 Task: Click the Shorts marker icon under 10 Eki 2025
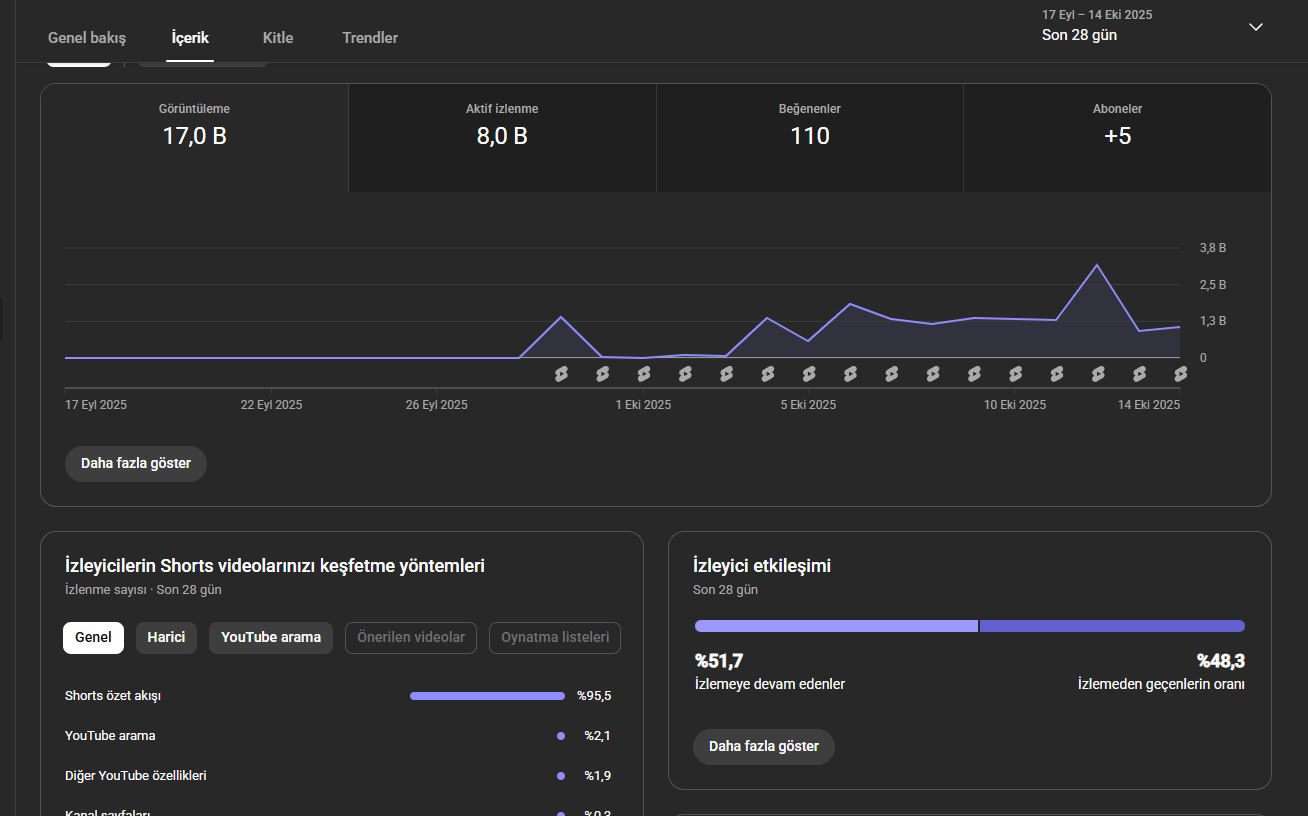[x=1016, y=374]
